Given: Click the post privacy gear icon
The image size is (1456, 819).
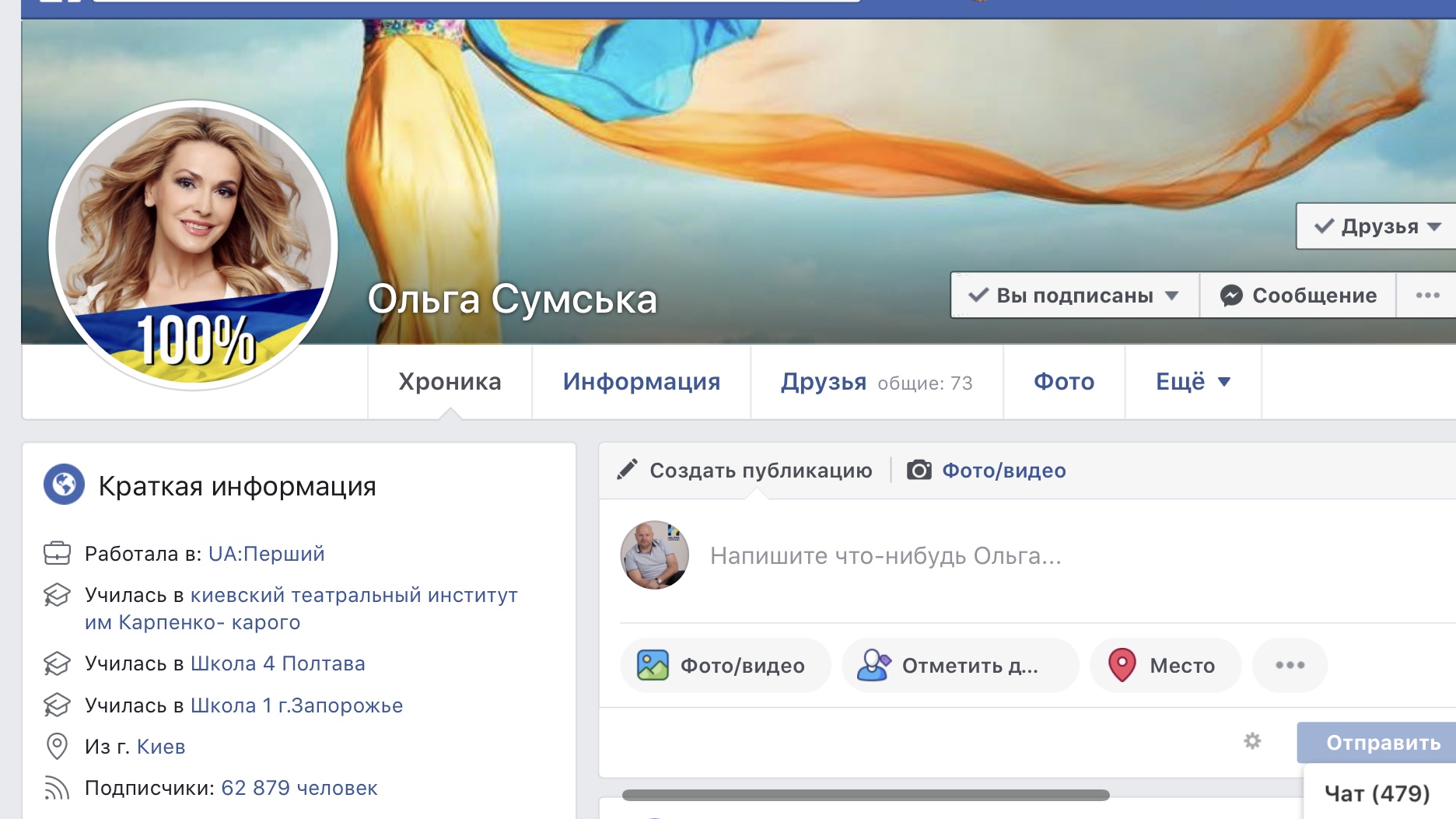Looking at the screenshot, I should coord(1252,741).
